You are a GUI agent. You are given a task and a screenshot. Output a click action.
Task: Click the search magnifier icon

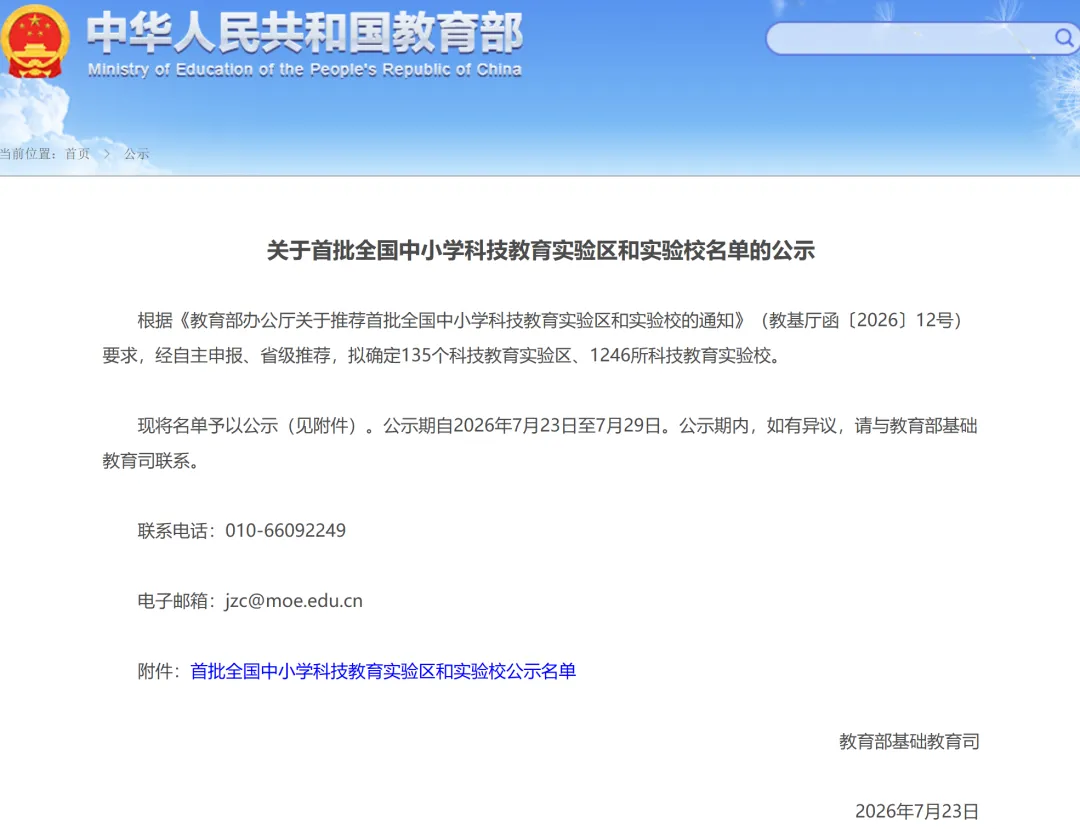pyautogui.click(x=1064, y=37)
